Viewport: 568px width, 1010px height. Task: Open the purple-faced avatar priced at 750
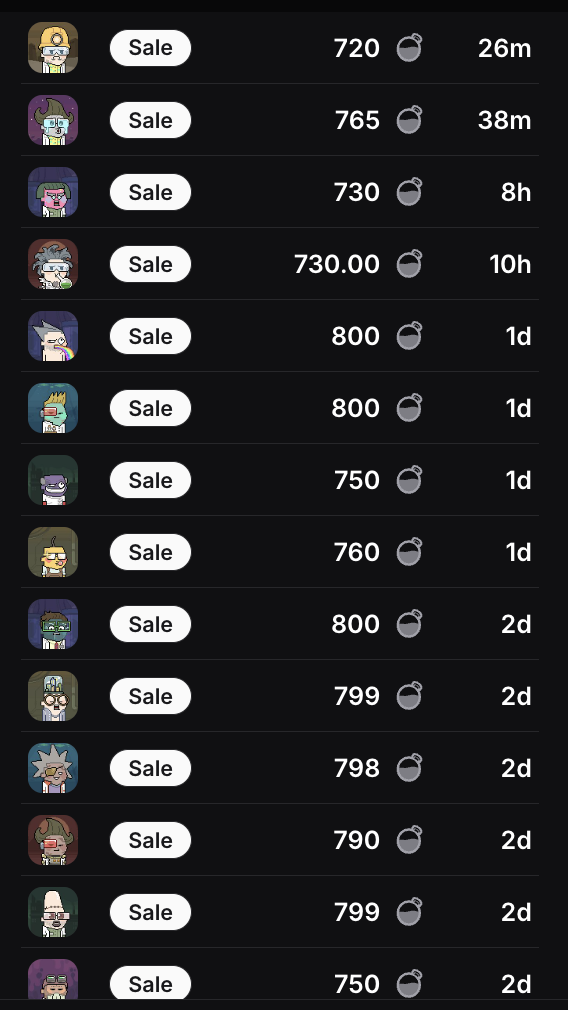click(53, 481)
